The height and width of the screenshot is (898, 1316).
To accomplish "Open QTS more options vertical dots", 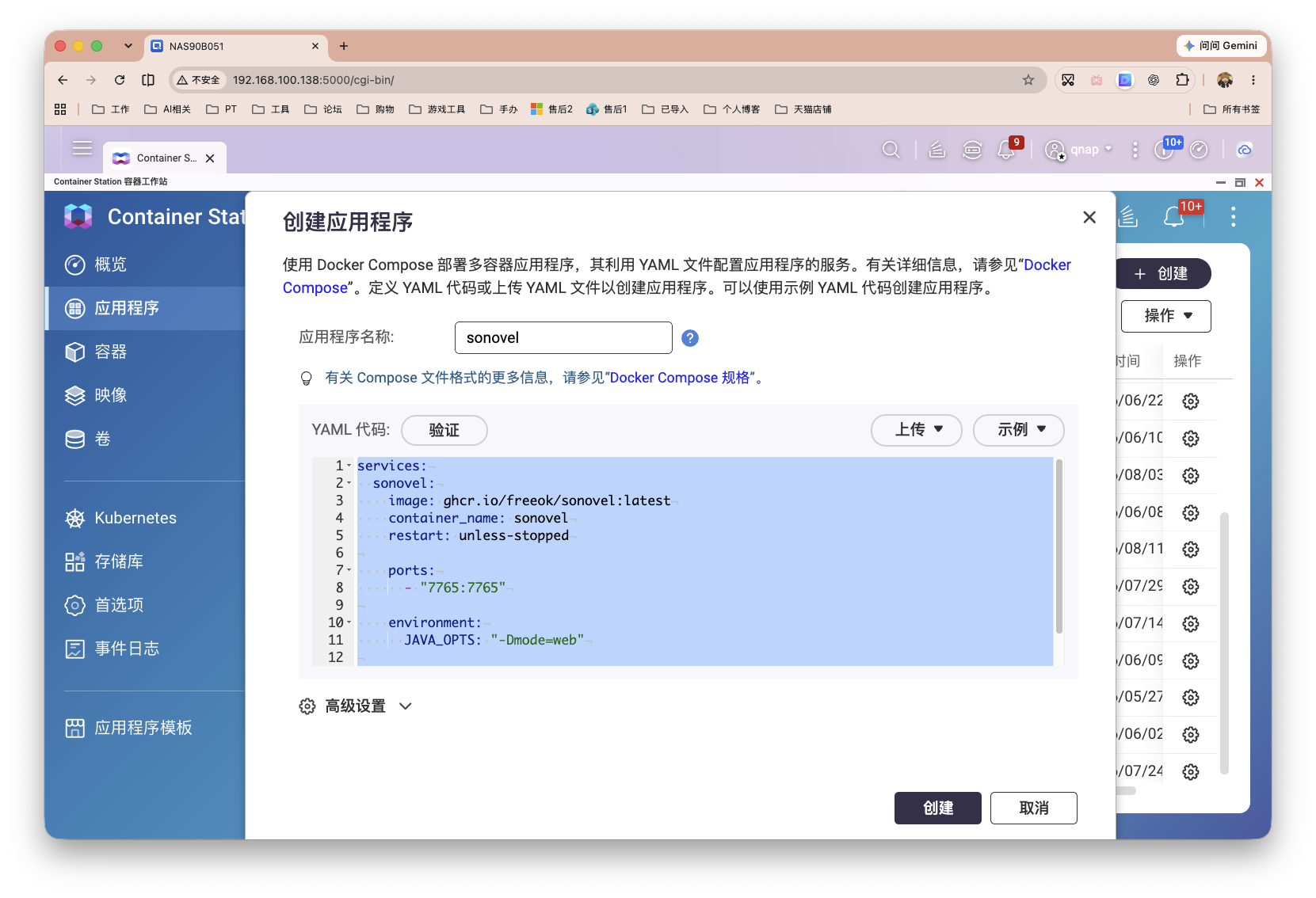I will click(x=1135, y=150).
